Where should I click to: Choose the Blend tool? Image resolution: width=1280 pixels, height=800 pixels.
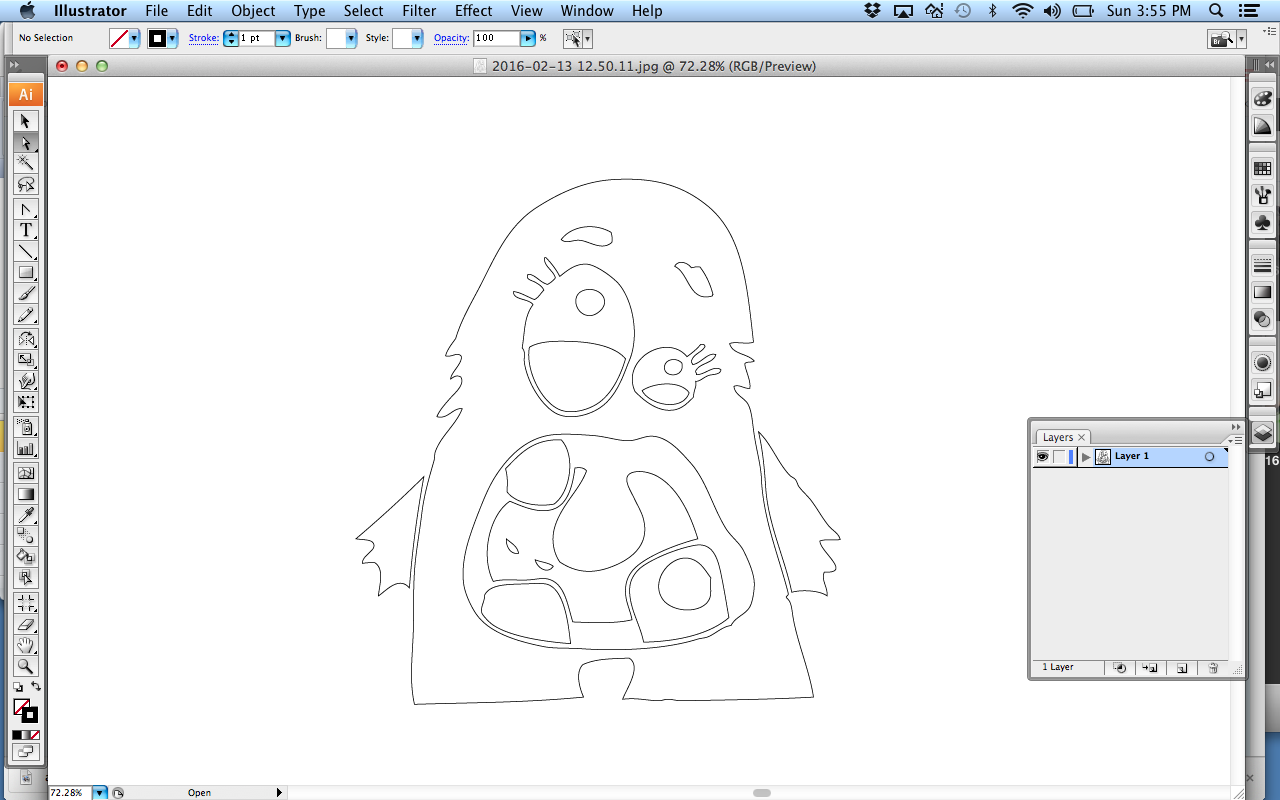(26, 536)
